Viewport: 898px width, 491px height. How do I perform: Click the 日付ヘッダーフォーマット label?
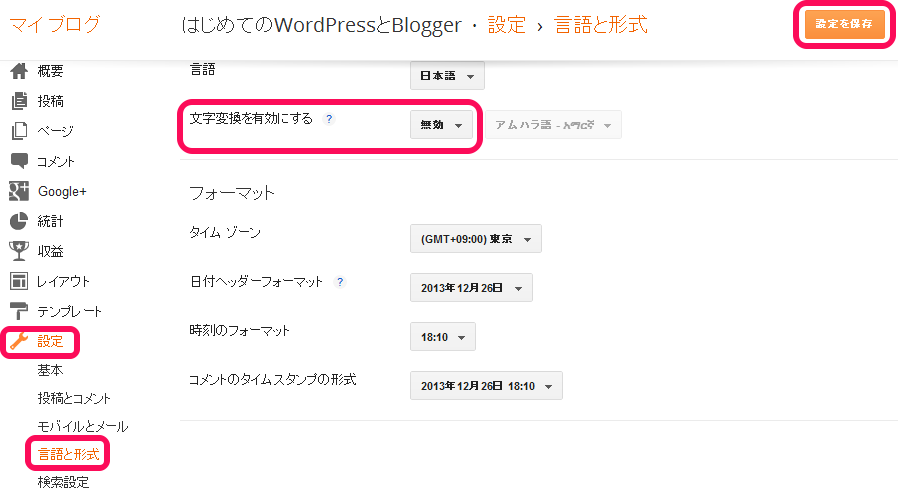[x=257, y=281]
